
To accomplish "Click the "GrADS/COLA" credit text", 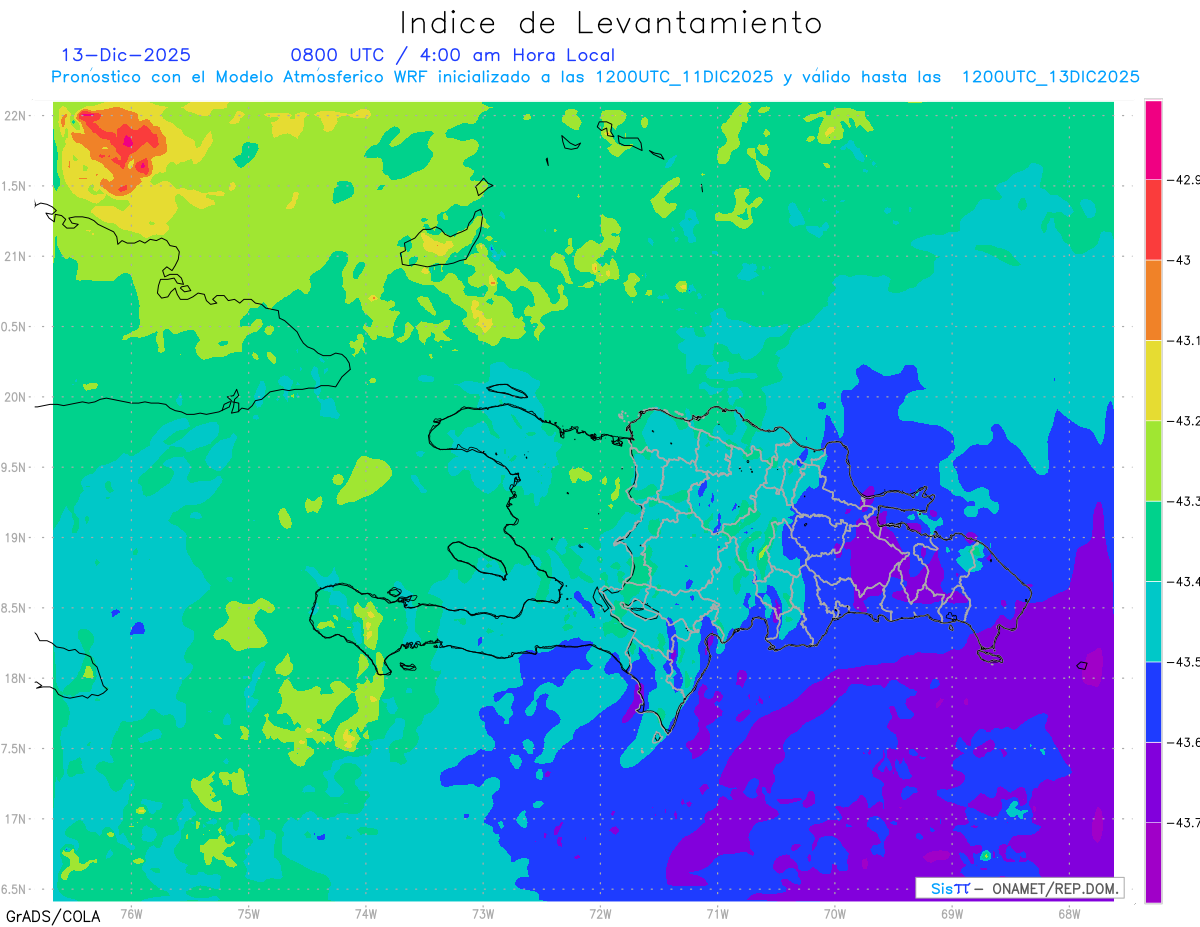I will (x=53, y=916).
